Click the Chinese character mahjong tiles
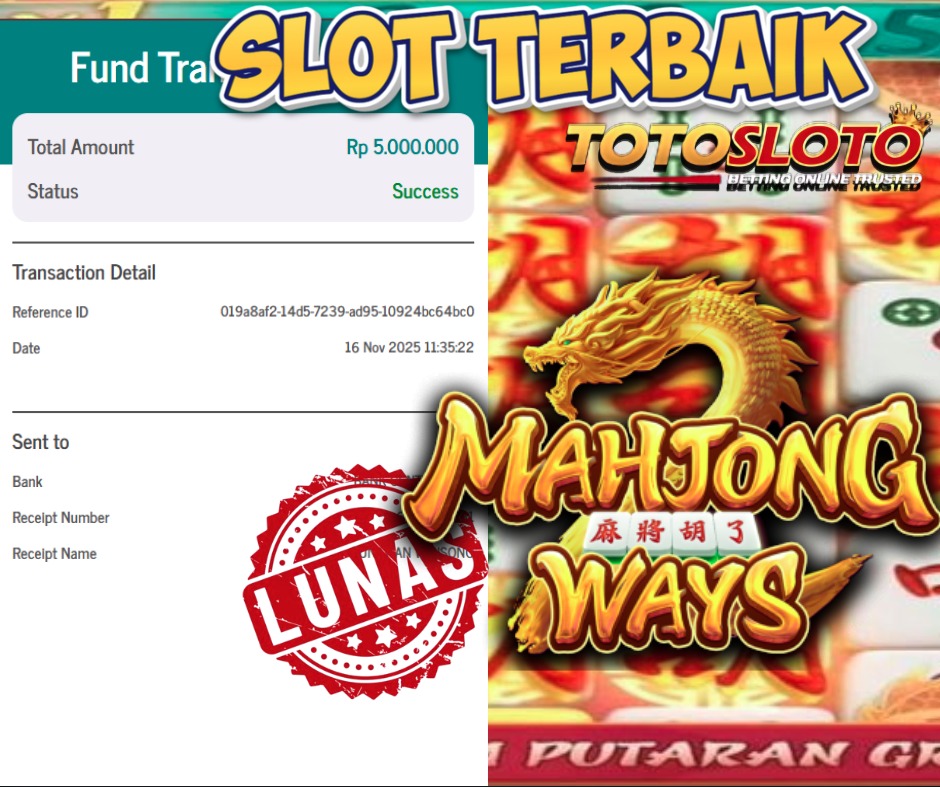Screen dimensions: 940x787 [x=671, y=533]
